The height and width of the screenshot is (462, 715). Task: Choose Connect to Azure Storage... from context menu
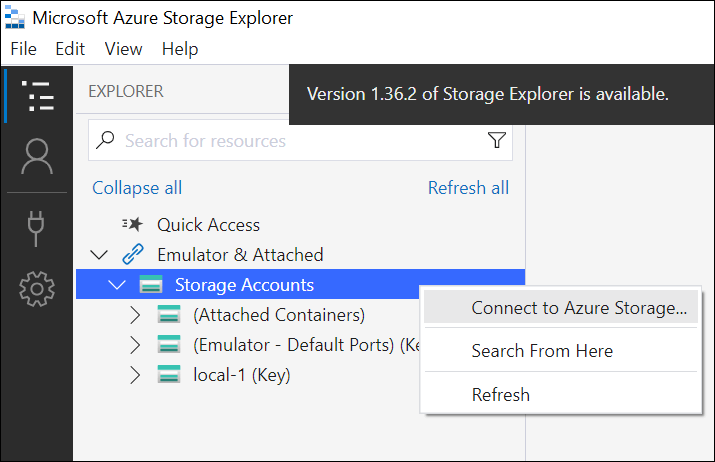tap(578, 308)
